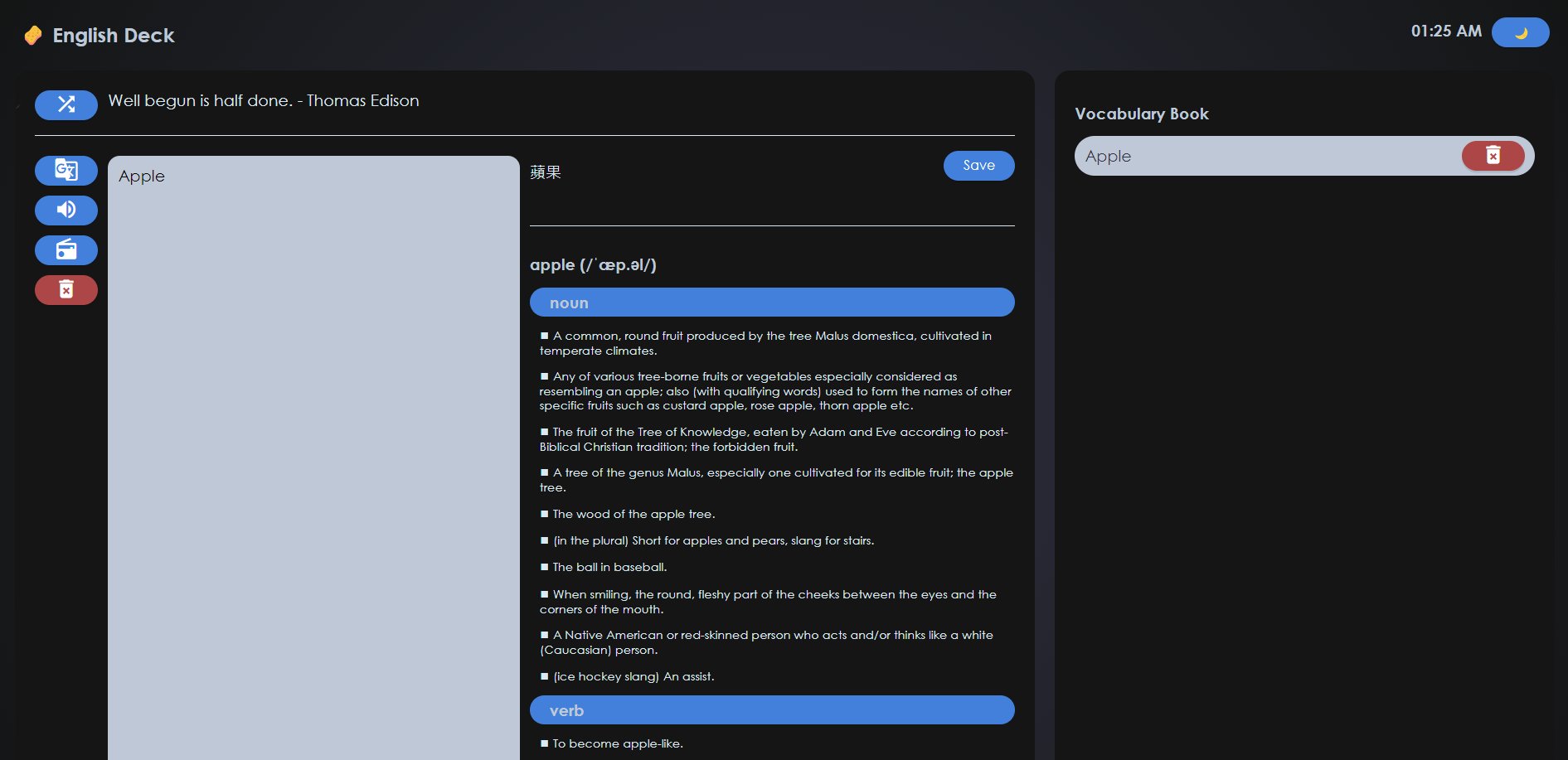
Task: Click the Chinese translation 蘋果
Action: (546, 172)
